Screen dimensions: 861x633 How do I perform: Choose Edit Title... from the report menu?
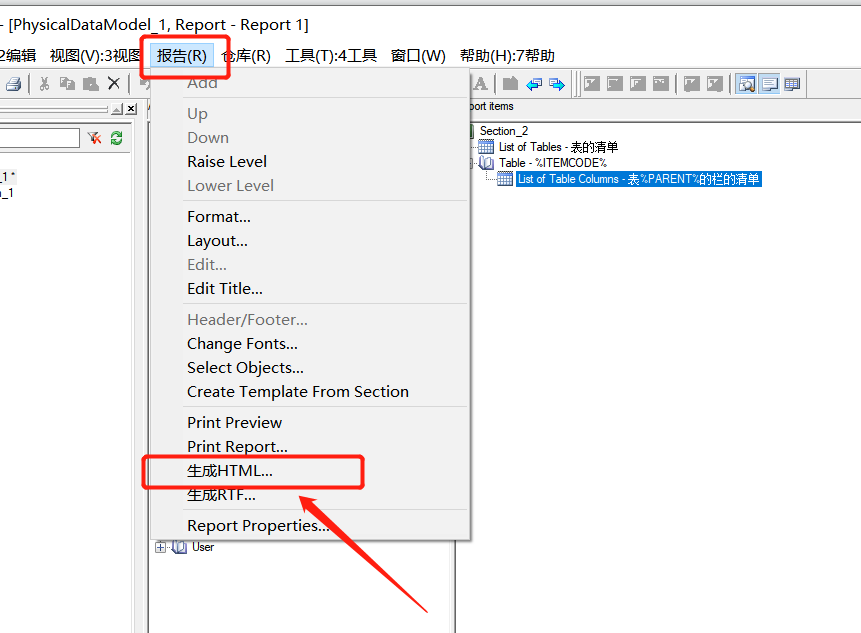point(310,288)
